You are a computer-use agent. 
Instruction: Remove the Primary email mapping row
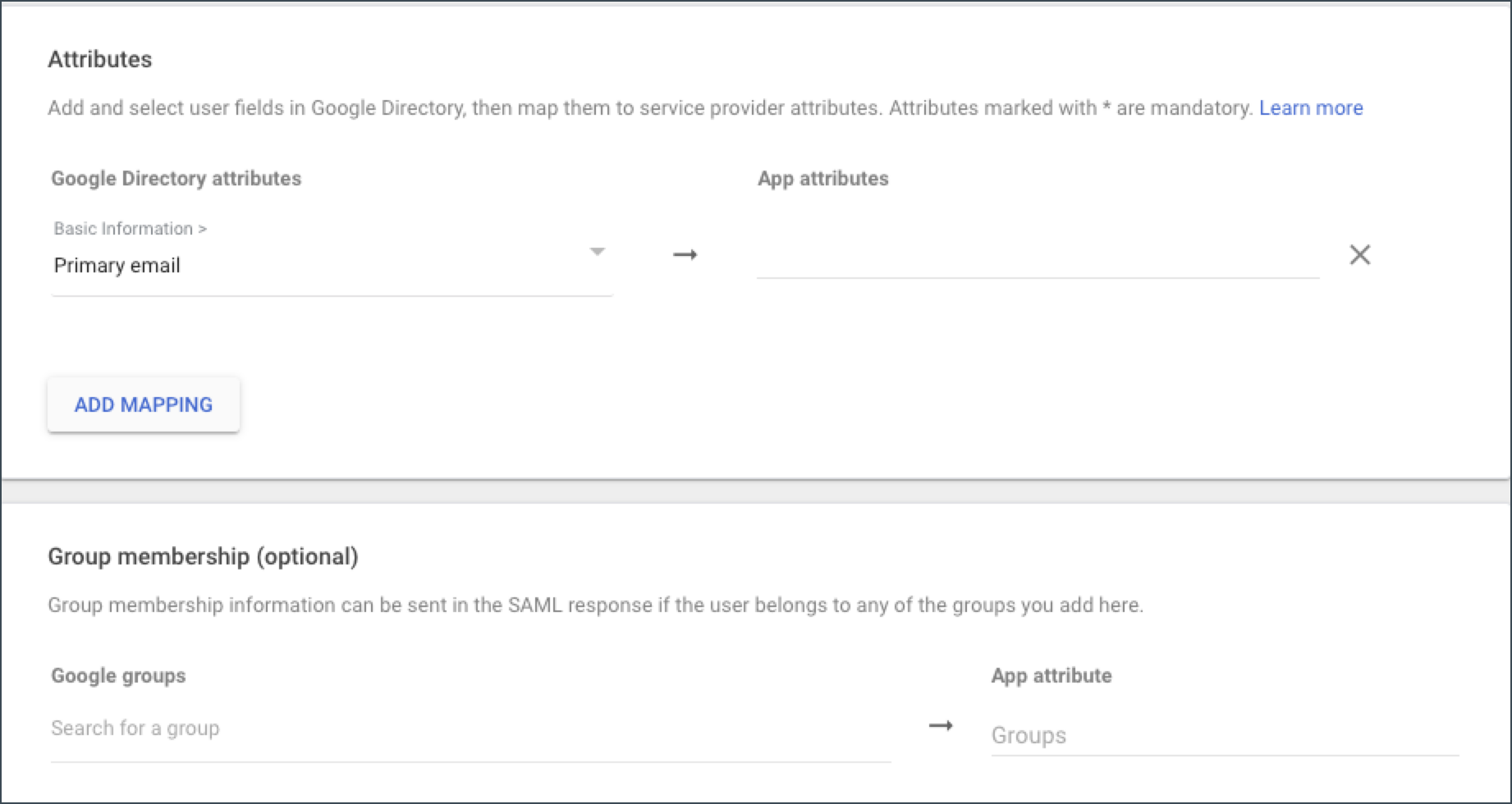tap(1359, 255)
